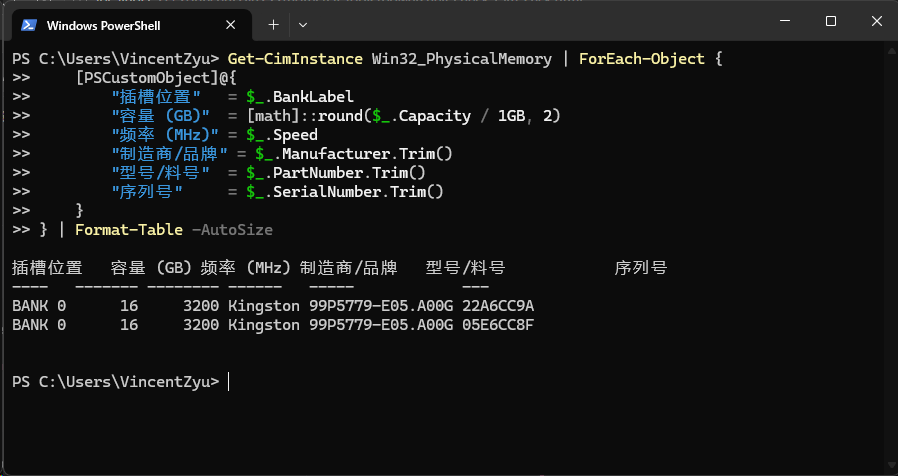Close the Windows PowerShell tab
Image resolution: width=898 pixels, height=476 pixels.
[x=230, y=25]
